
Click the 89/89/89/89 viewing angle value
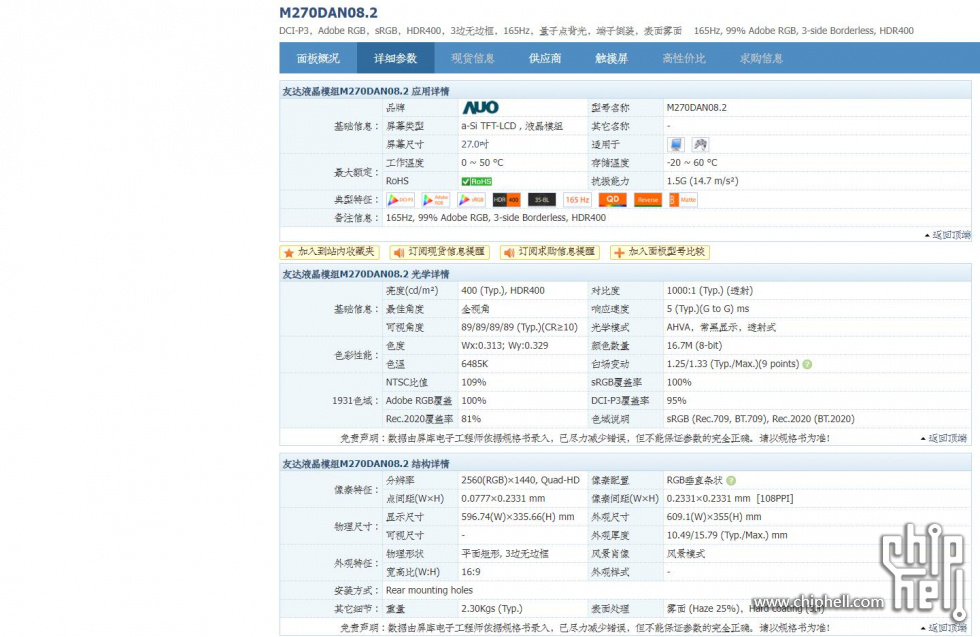[x=519, y=328]
